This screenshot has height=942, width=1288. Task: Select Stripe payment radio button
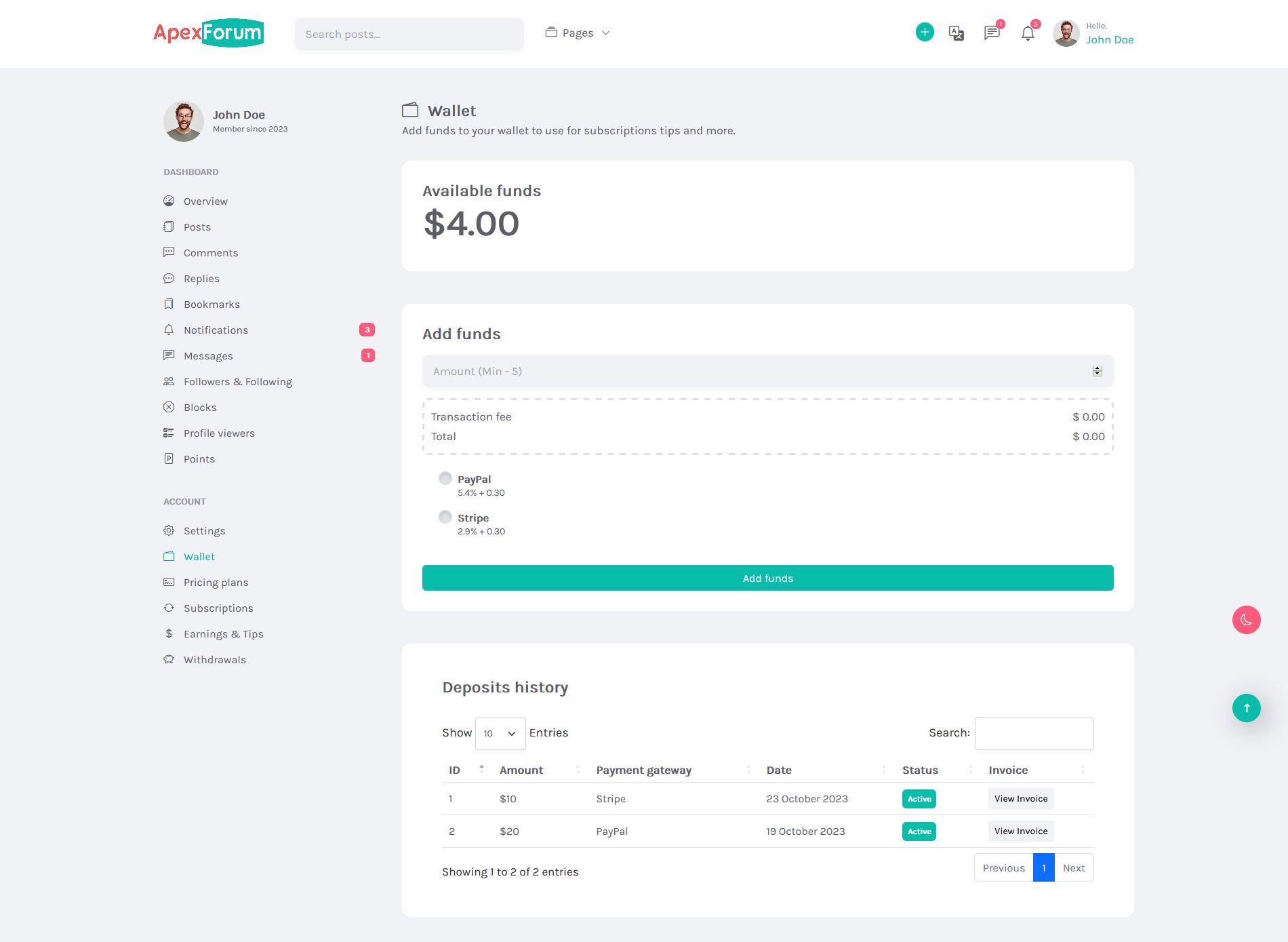445,517
